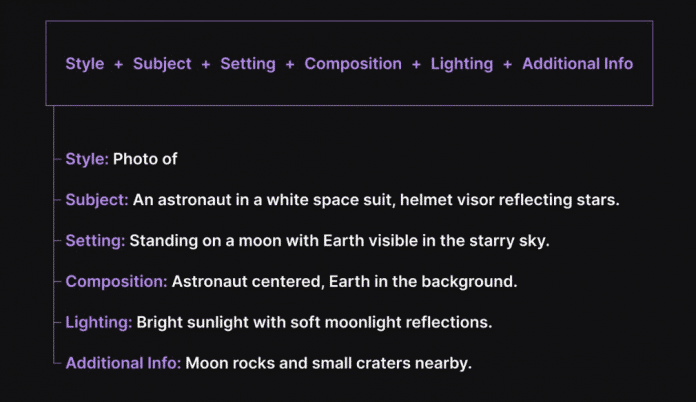The image size is (696, 402).
Task: Click the purple "Style:" label in the list
Action: (x=87, y=159)
